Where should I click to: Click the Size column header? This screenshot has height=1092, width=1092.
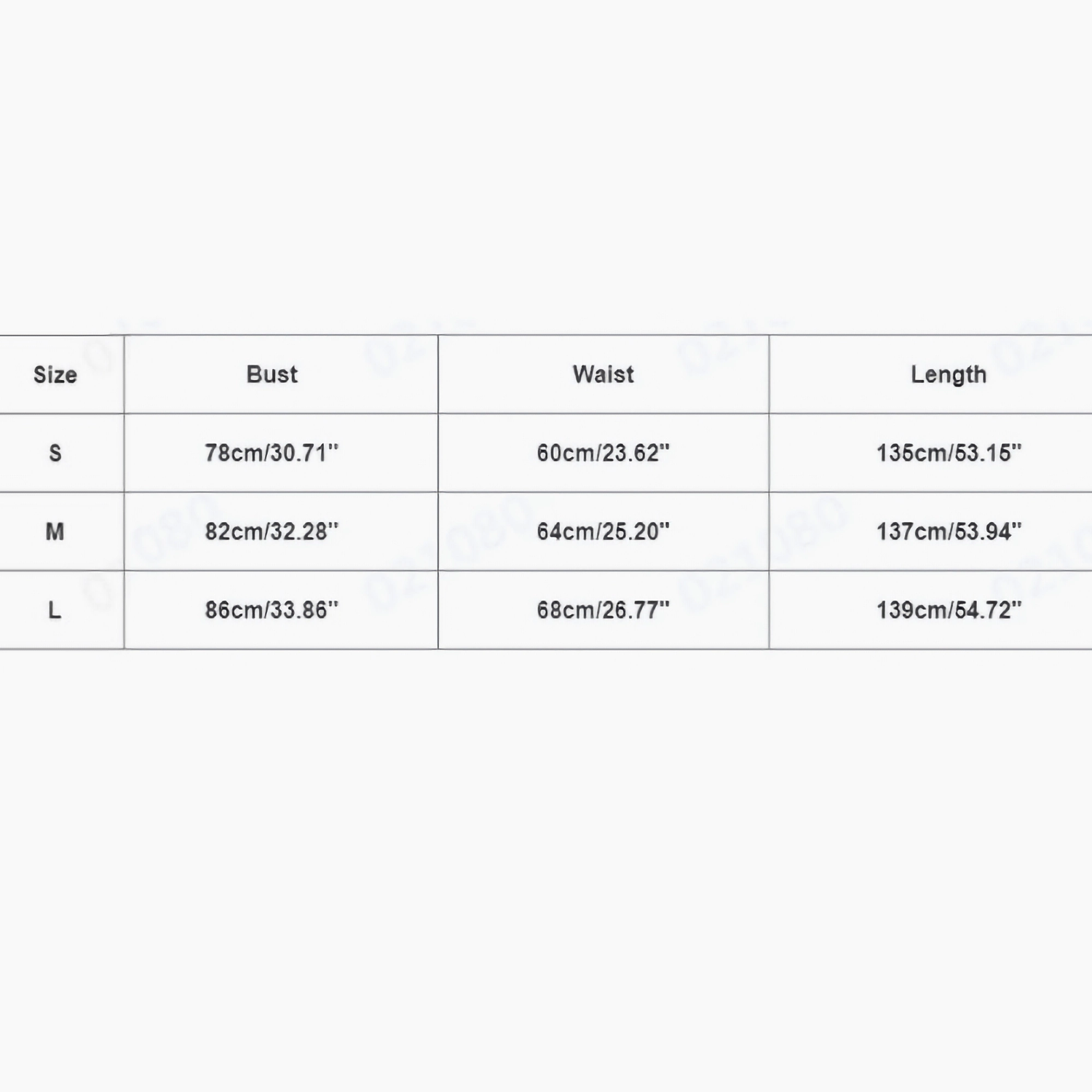click(x=55, y=375)
